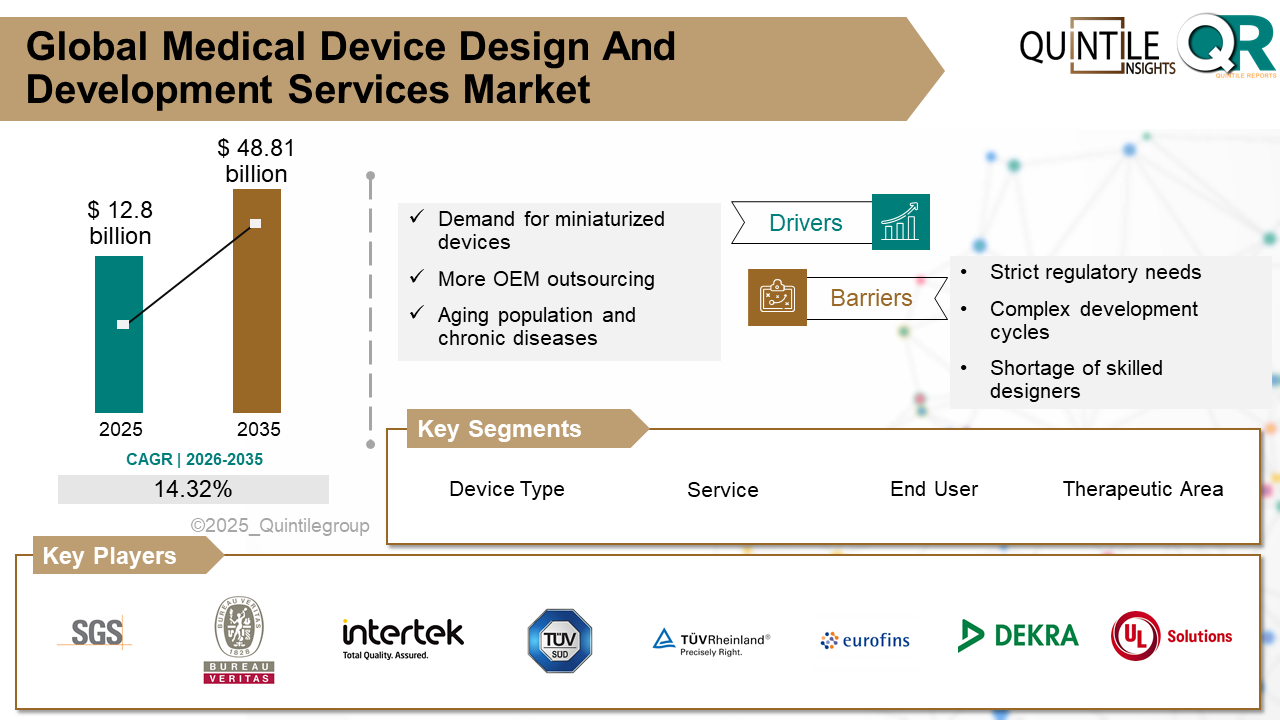The height and width of the screenshot is (720, 1280).
Task: Click the Quintile Insights logo
Action: pos(1097,48)
